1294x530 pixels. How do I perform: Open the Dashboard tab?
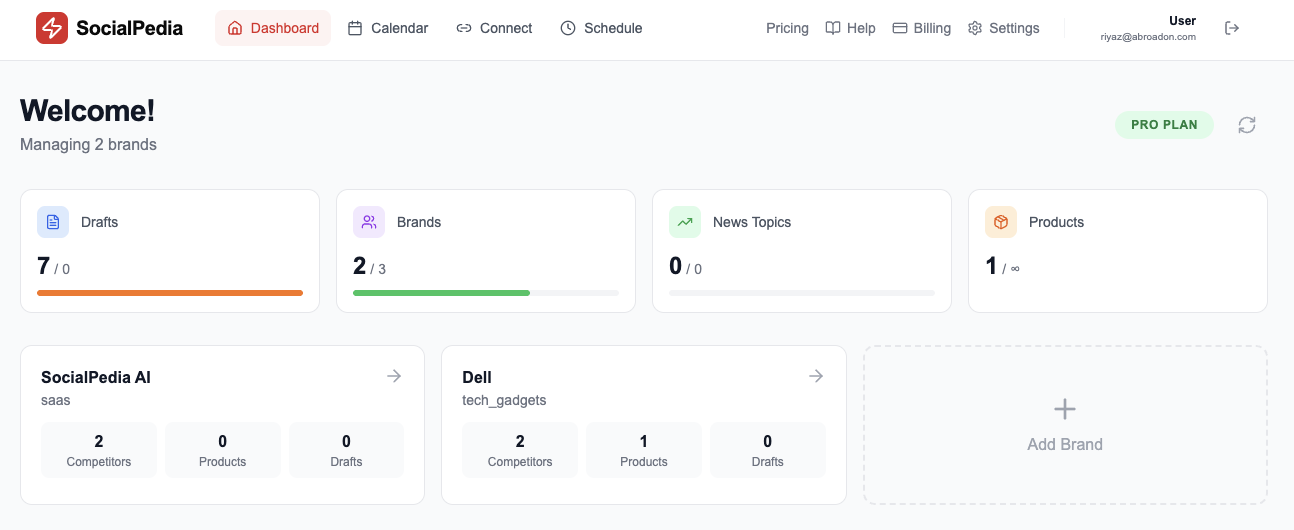pos(273,28)
